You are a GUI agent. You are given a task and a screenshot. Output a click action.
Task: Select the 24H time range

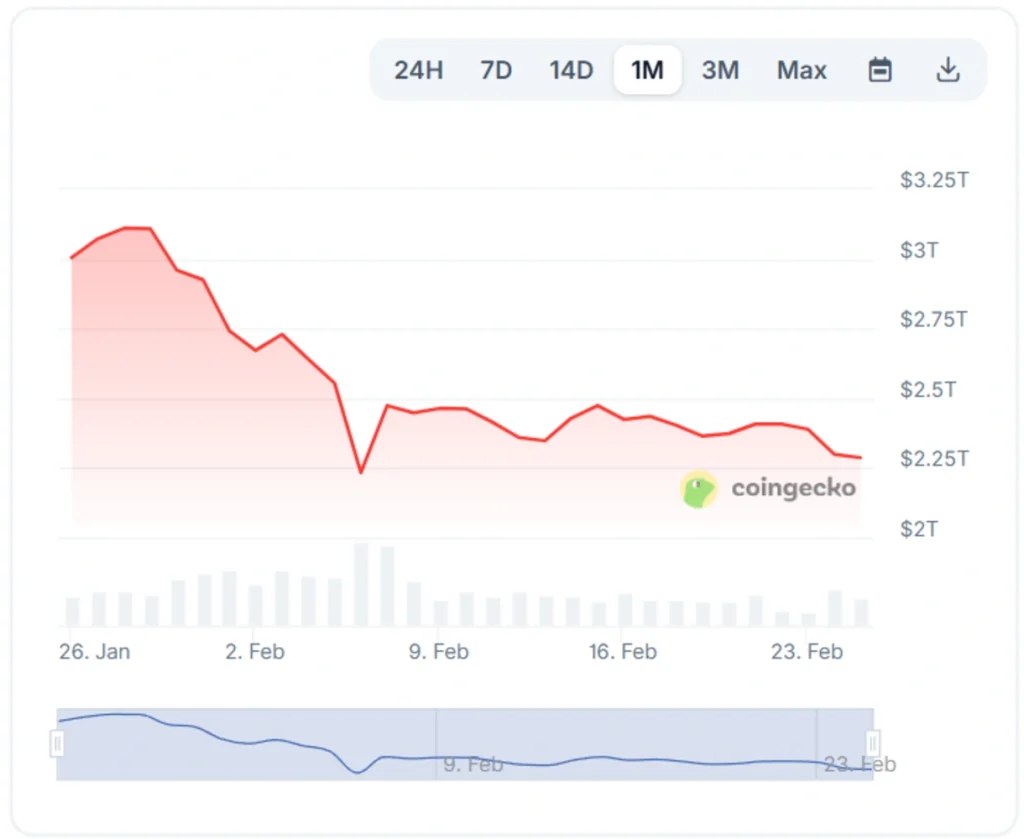pyautogui.click(x=418, y=70)
